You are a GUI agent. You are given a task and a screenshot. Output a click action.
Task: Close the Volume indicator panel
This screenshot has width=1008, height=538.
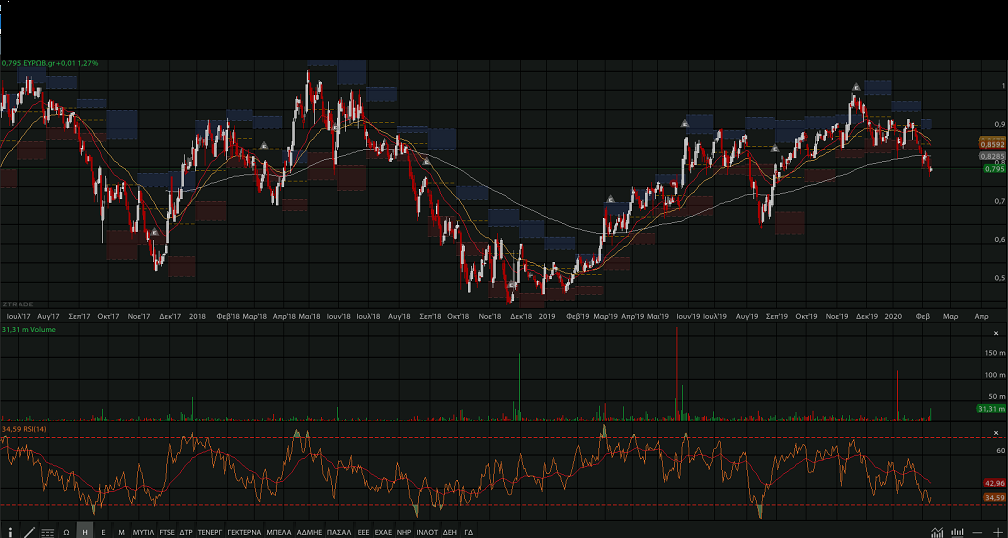pos(995,332)
